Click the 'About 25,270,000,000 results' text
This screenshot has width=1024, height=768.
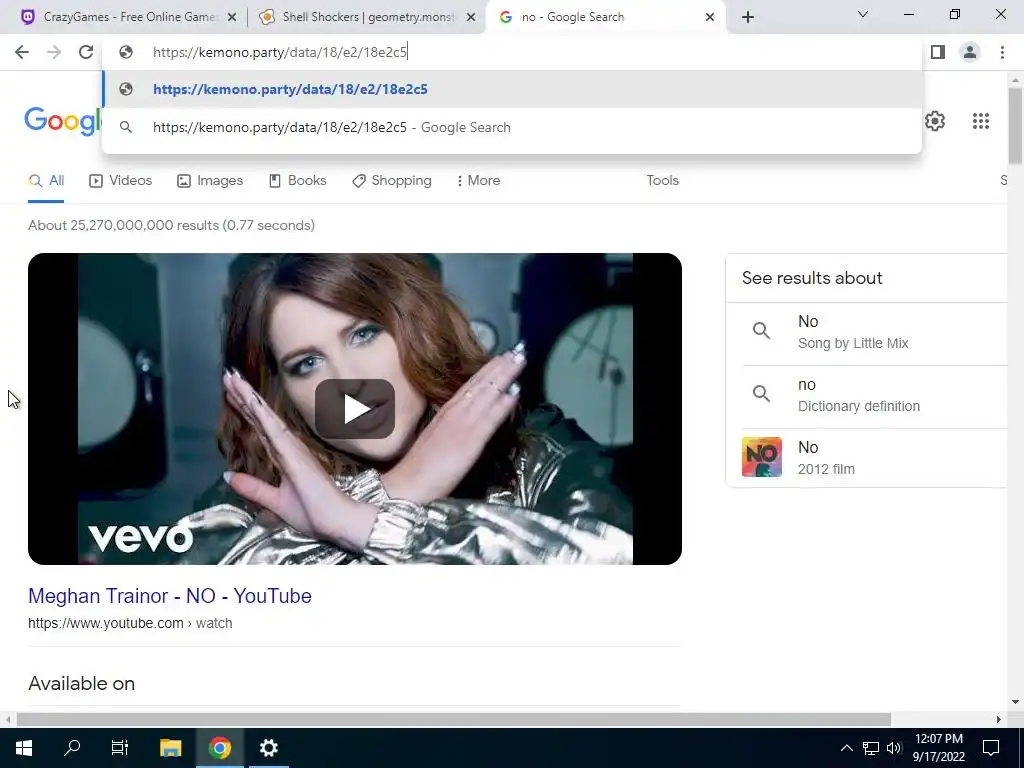171,225
